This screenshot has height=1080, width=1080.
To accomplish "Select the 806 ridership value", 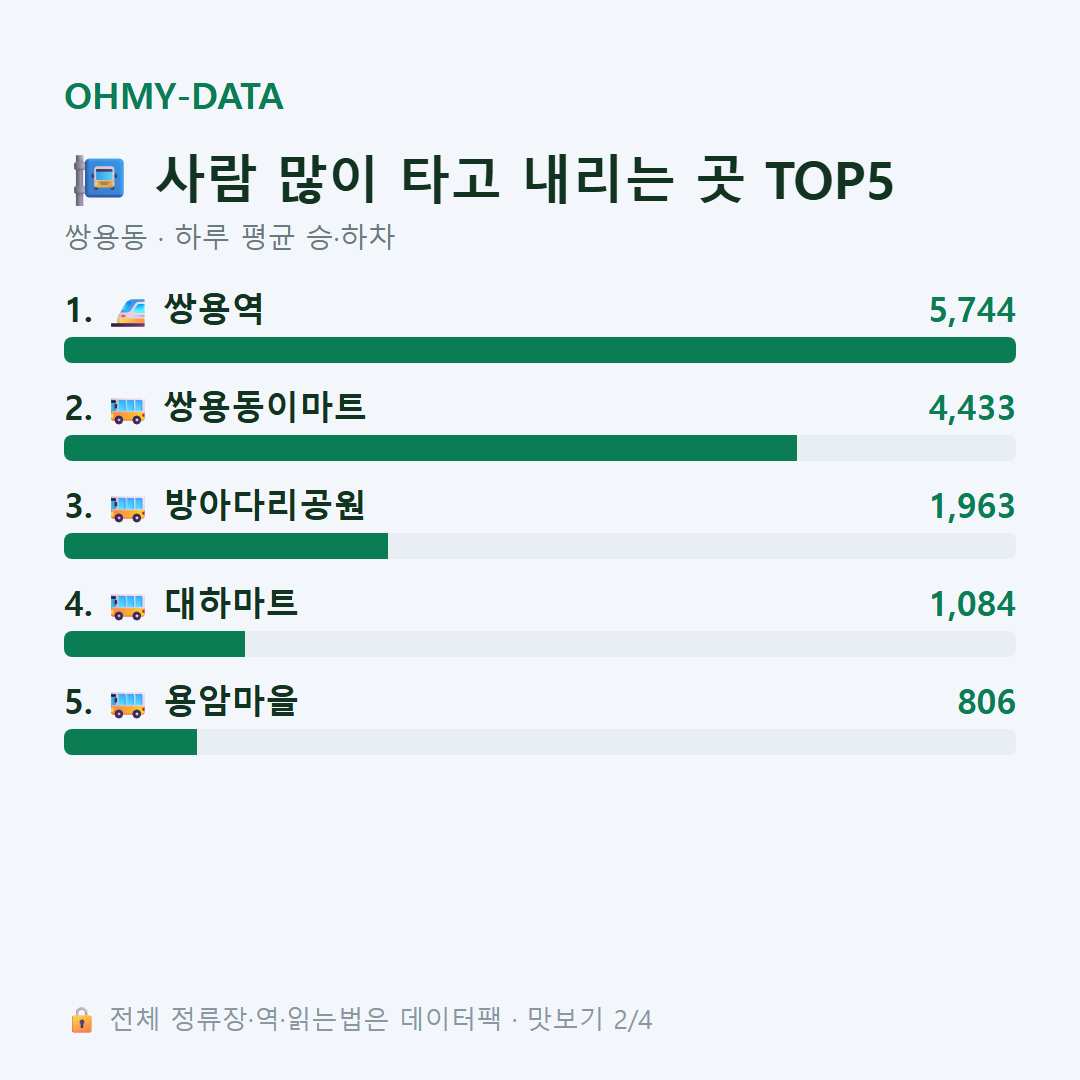I will pos(986,702).
